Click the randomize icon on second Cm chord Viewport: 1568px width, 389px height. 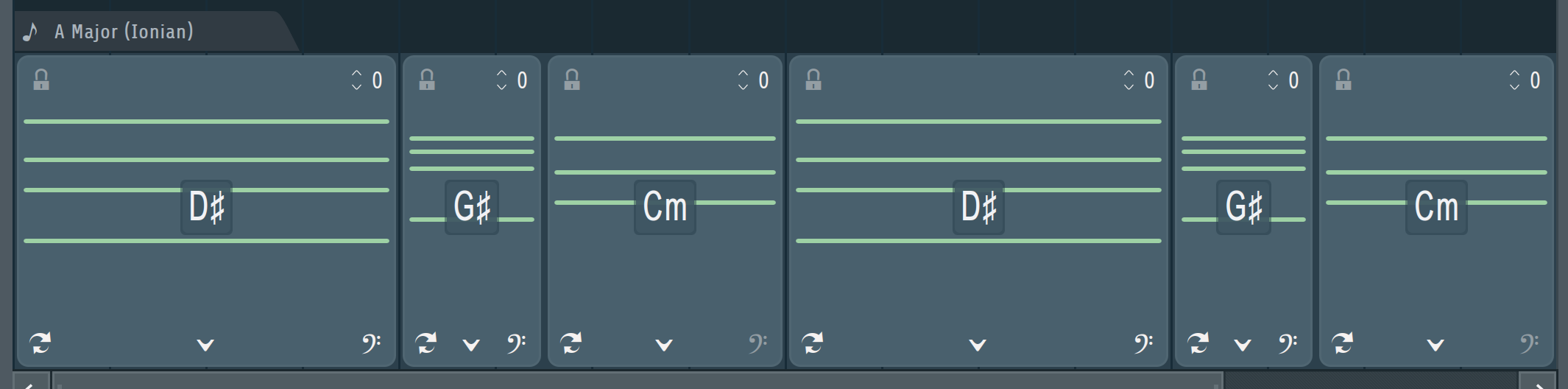[x=1342, y=343]
